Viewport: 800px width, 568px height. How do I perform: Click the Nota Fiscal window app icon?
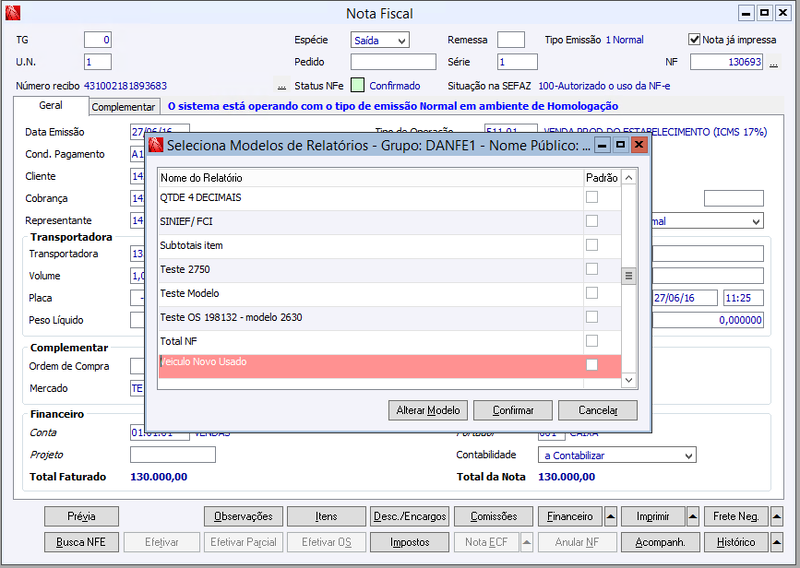[x=13, y=13]
